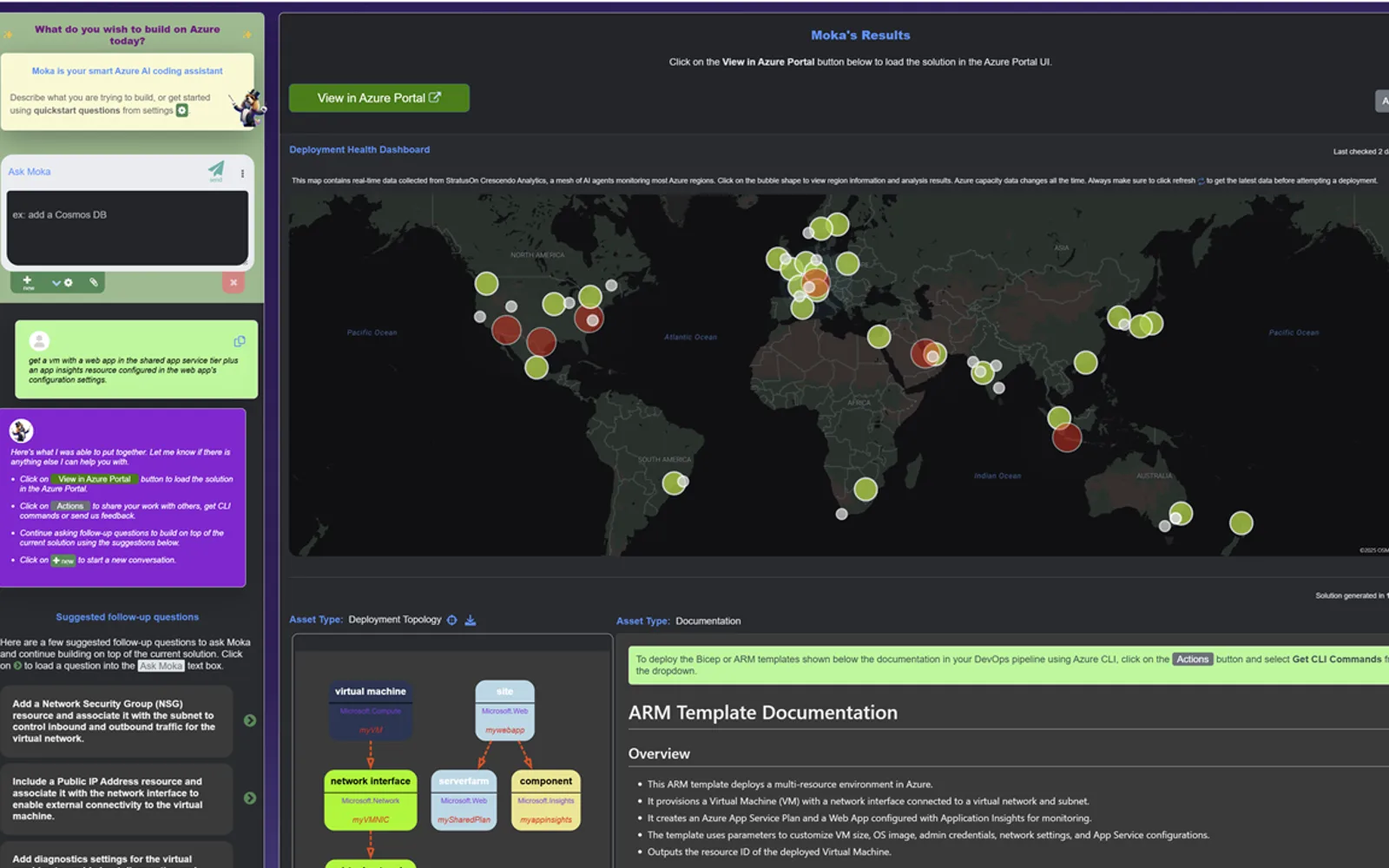Viewport: 1389px width, 868px height.
Task: Click the Moka avatar in the purple reply
Action: [x=21, y=431]
